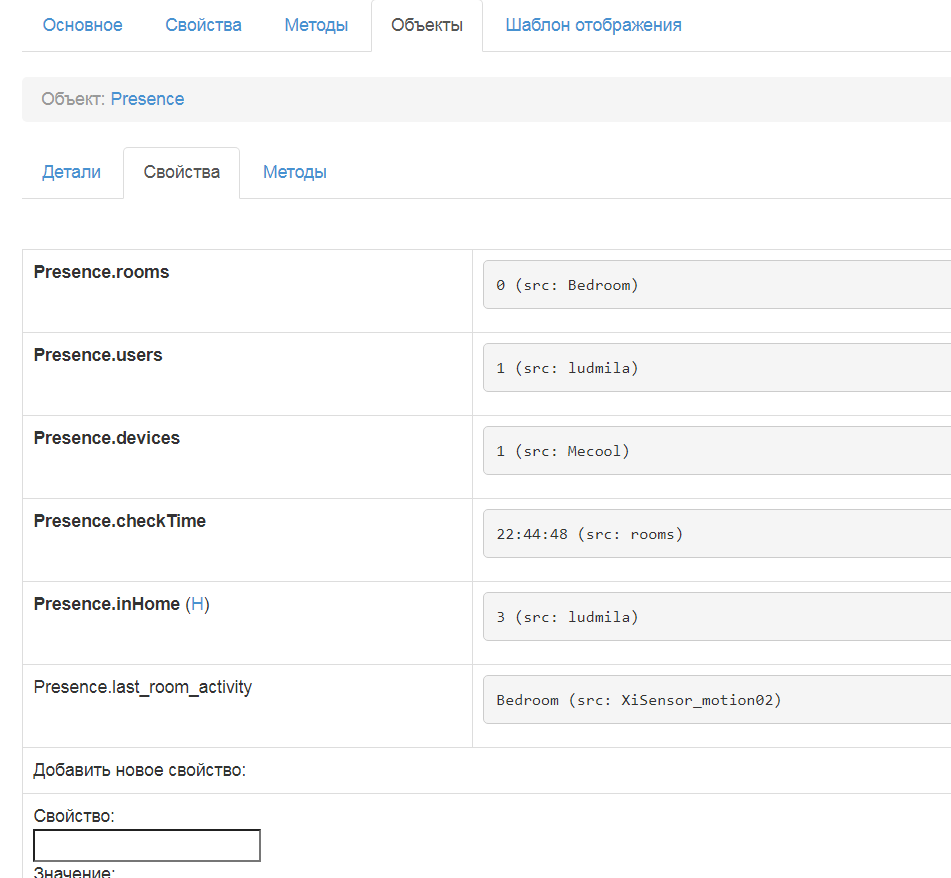Switch to top-level Свойства tab
Image resolution: width=951 pixels, height=878 pixels.
pos(203,25)
